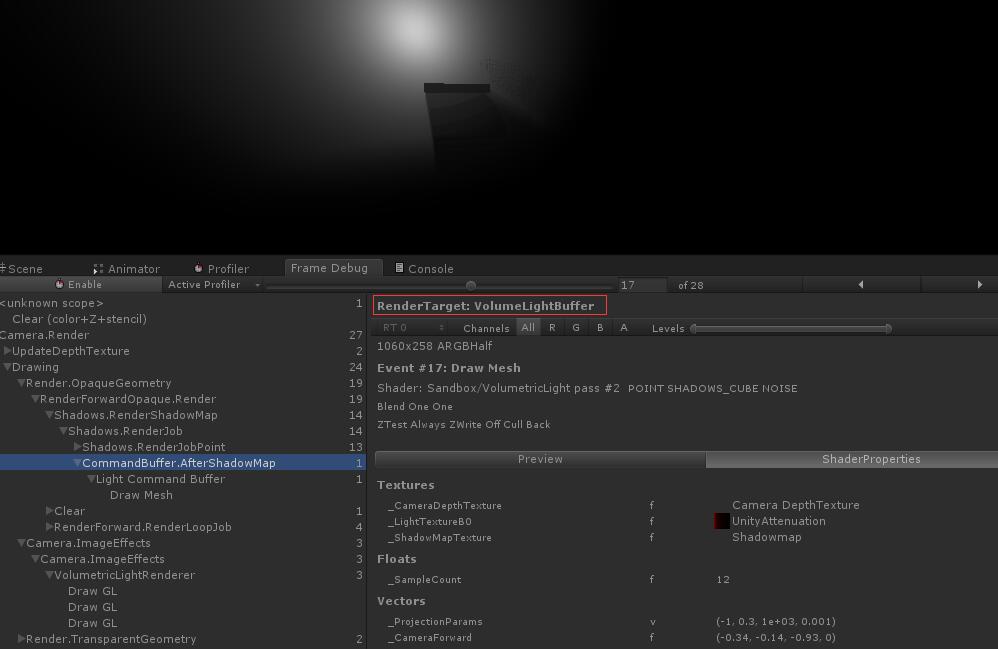Open the Animator tab
This screenshot has height=649, width=998.
click(x=127, y=269)
